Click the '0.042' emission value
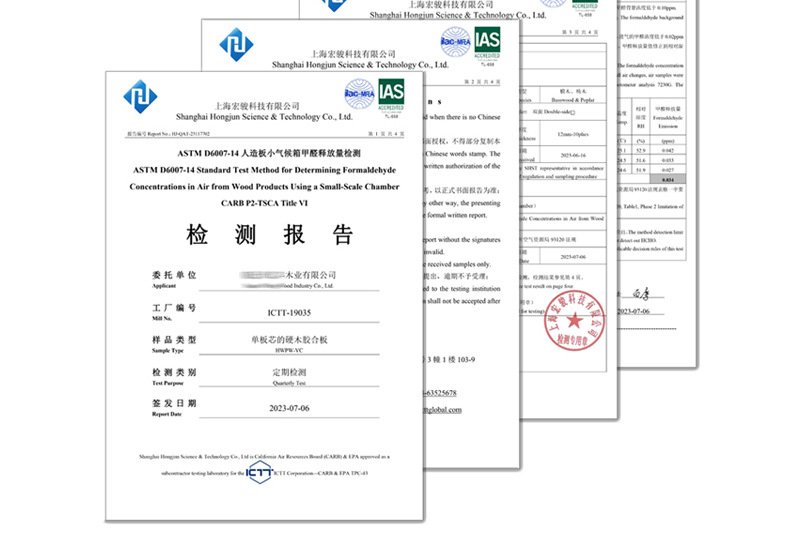Viewport: 800px width, 546px height. pyautogui.click(x=668, y=151)
